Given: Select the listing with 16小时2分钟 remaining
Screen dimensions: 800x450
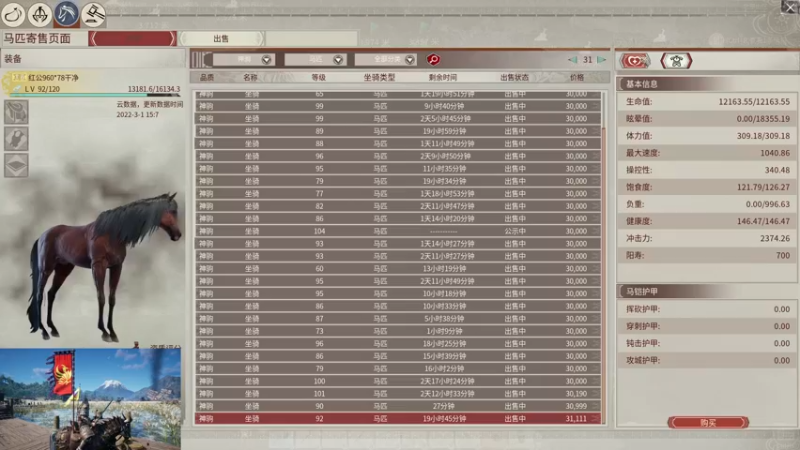Looking at the screenshot, I should click(397, 368).
